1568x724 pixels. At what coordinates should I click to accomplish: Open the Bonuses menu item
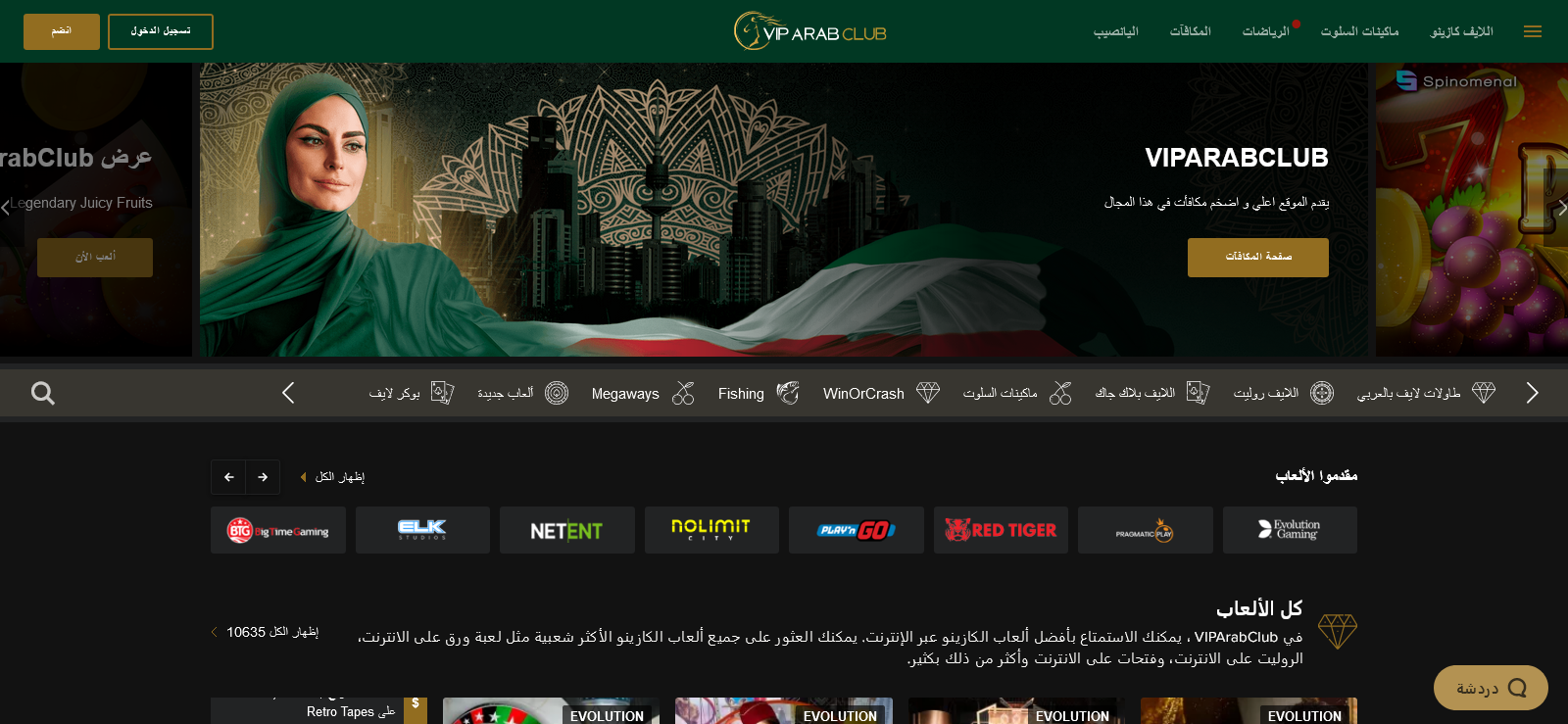click(x=1190, y=31)
